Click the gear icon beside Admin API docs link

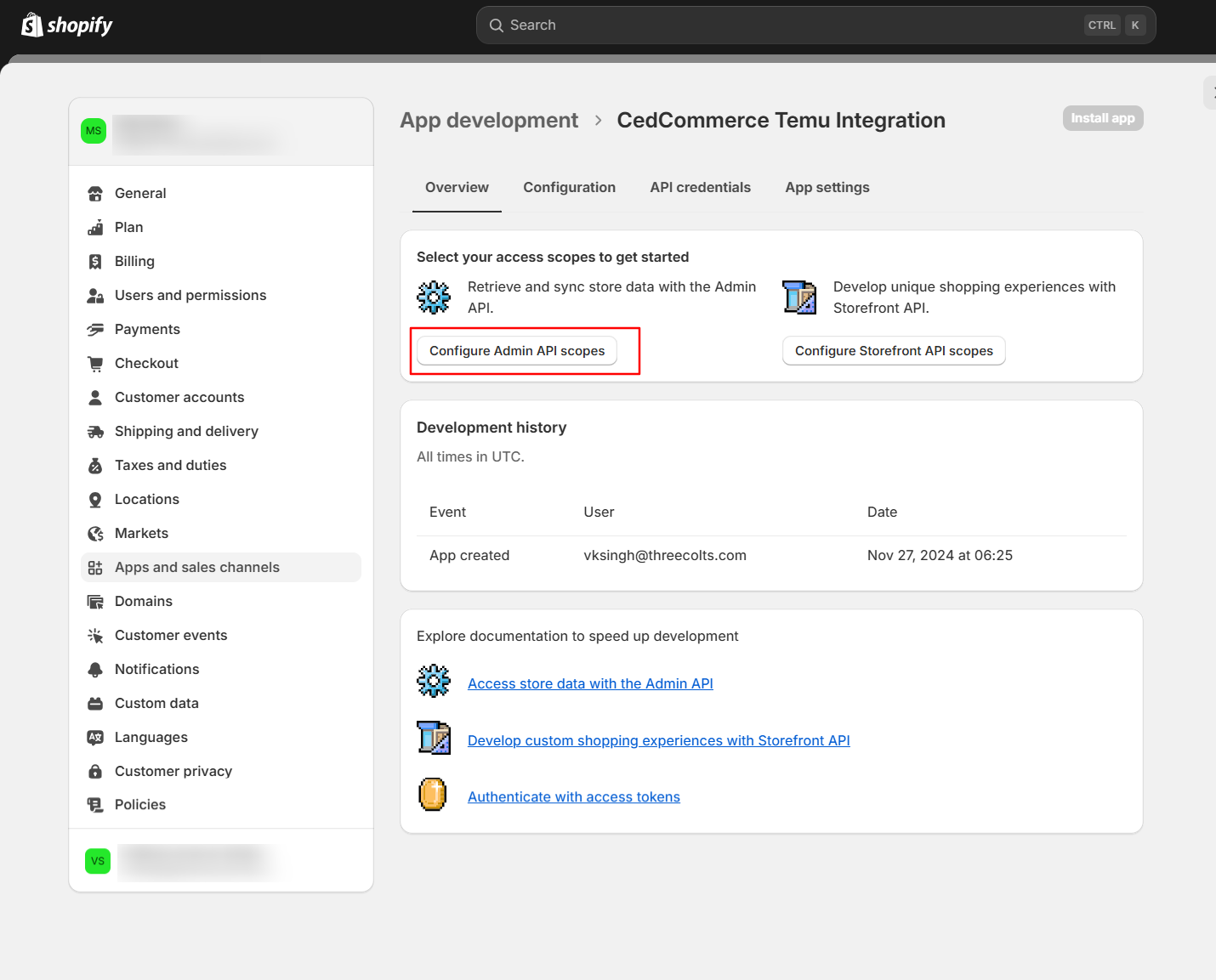coord(434,681)
